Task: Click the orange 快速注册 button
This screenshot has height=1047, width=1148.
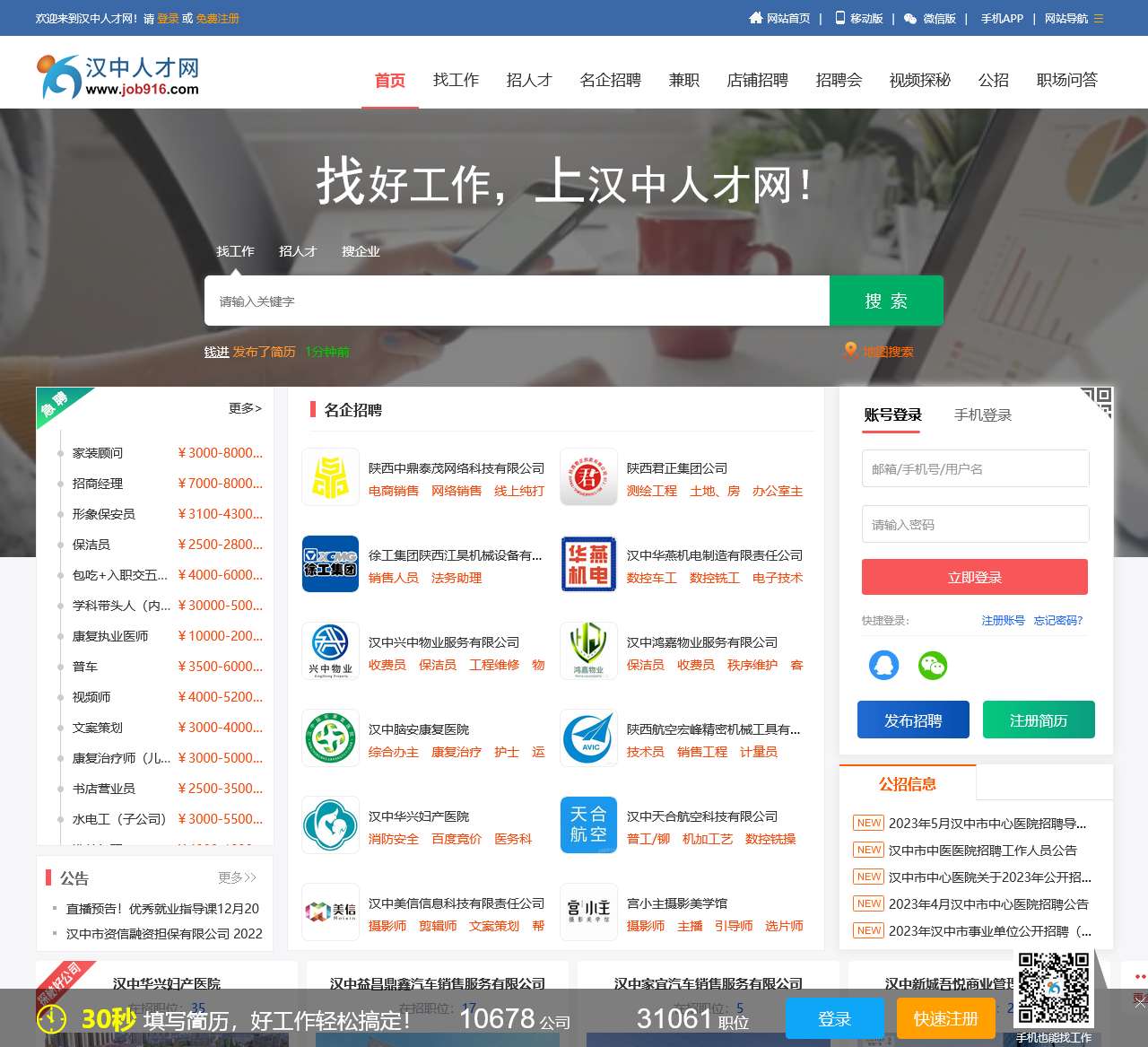Action: click(x=945, y=1018)
